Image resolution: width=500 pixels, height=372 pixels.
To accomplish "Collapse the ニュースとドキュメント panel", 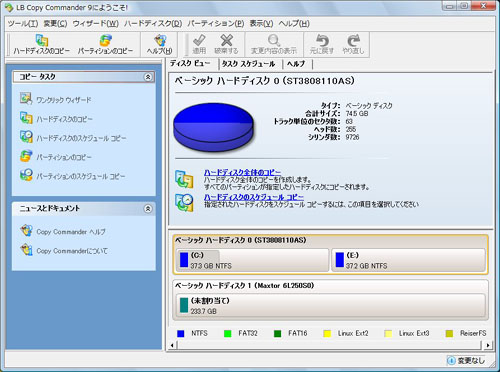I will coord(148,209).
